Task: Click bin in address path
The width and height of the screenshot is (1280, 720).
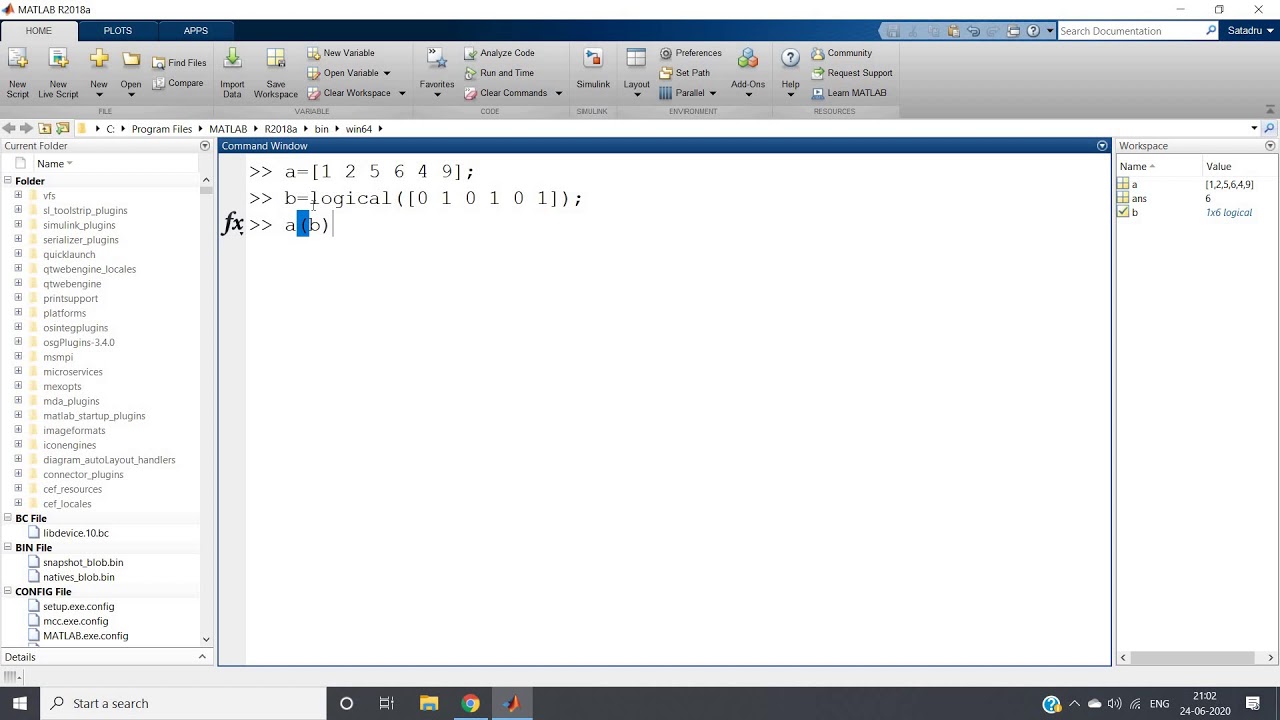Action: [321, 129]
